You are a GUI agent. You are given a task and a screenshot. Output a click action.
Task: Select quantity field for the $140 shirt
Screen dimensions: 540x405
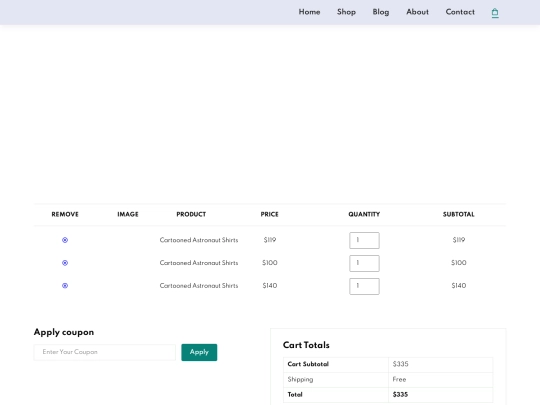[x=364, y=286]
